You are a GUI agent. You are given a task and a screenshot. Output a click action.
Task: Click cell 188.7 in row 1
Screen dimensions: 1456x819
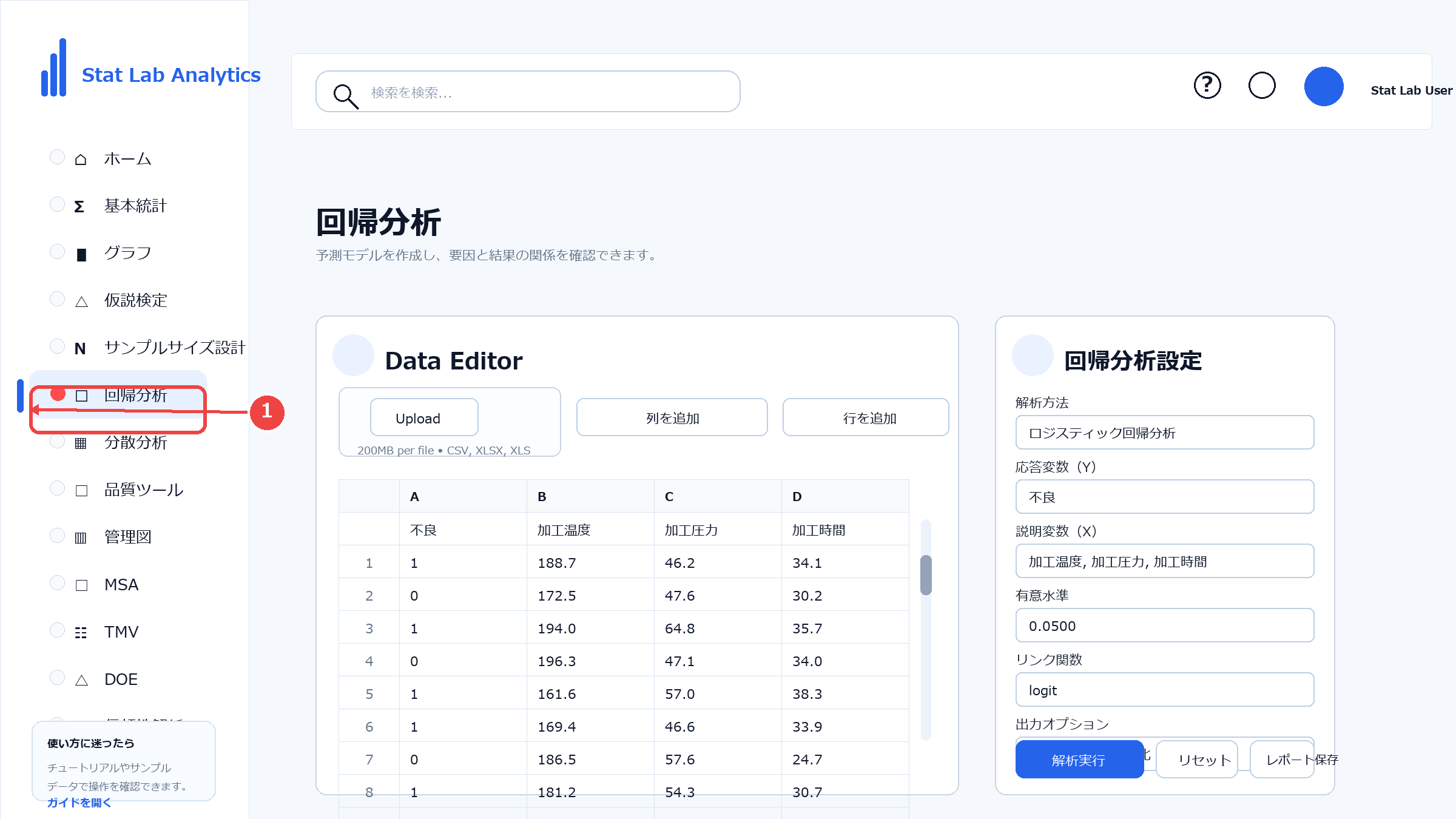coord(590,562)
